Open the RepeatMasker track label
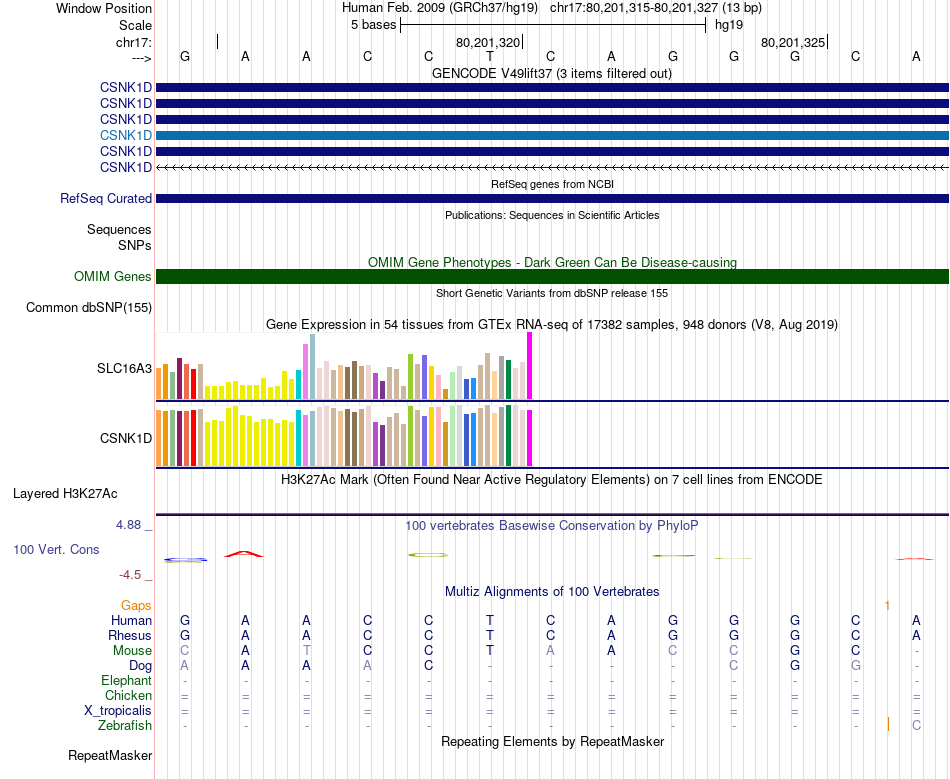This screenshot has width=950, height=779. tap(110, 755)
